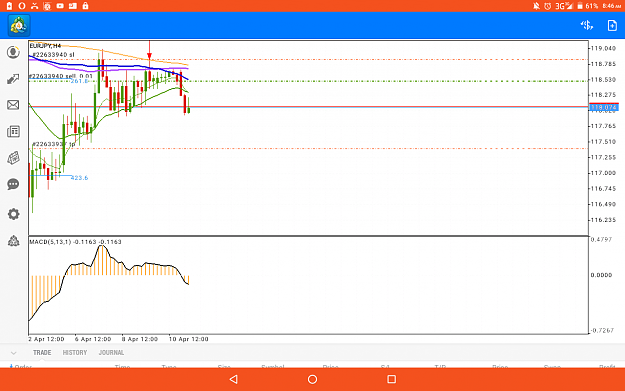This screenshot has width=625, height=391.
Task: Open the mailbox envelope icon
Action: click(13, 105)
